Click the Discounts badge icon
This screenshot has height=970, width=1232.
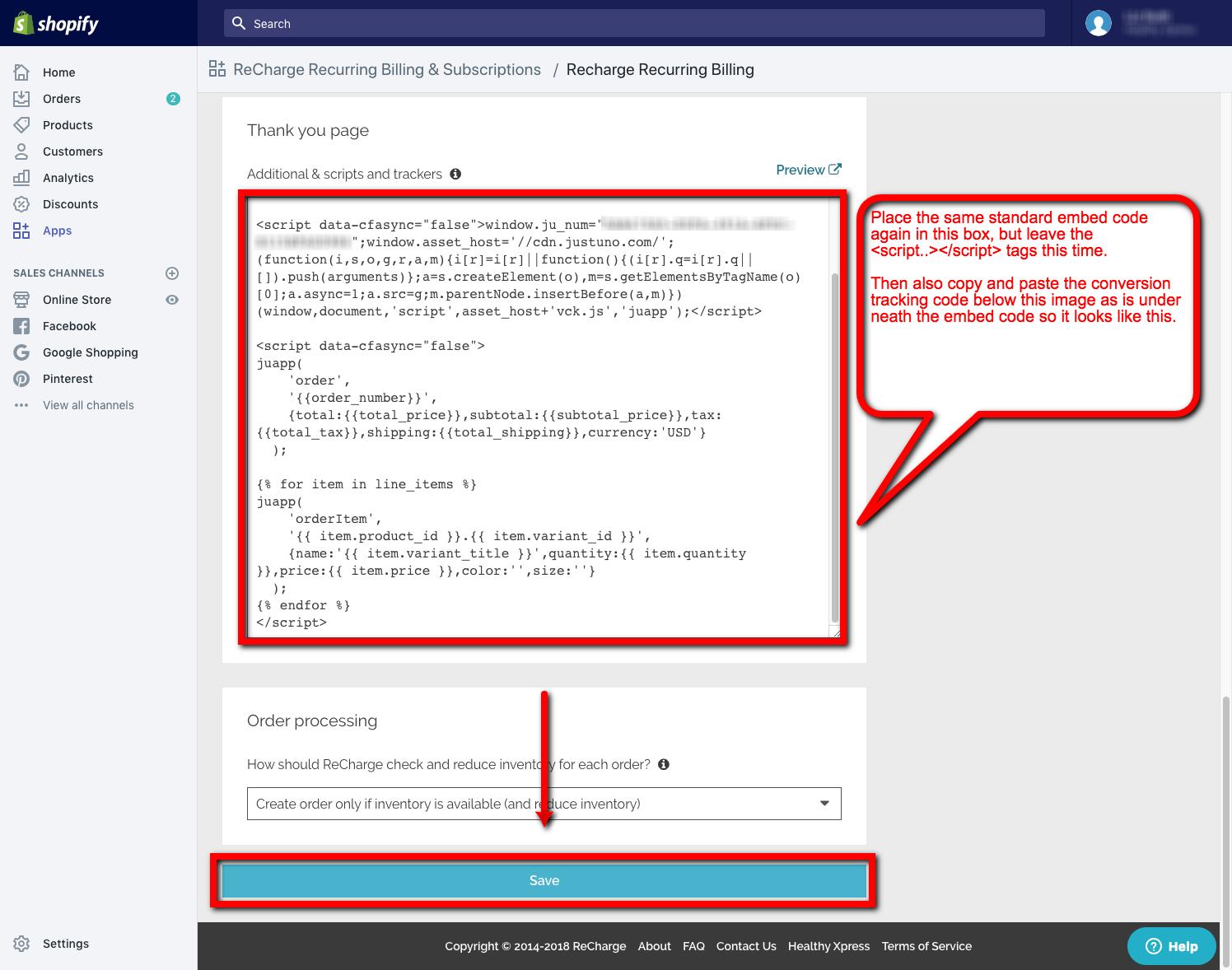tap(22, 204)
